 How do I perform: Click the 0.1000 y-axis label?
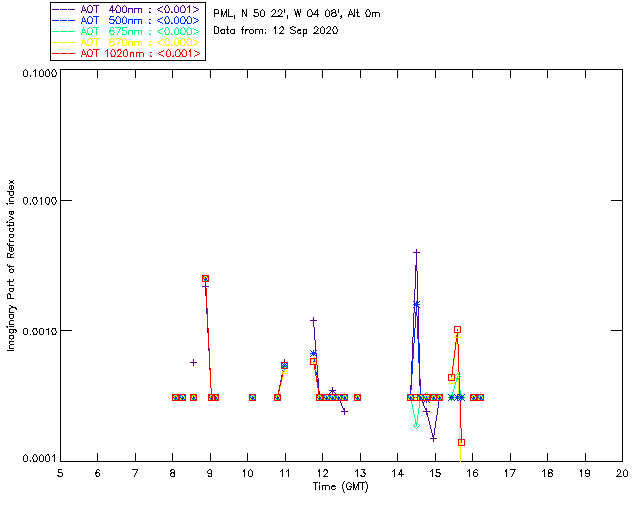coord(39,73)
